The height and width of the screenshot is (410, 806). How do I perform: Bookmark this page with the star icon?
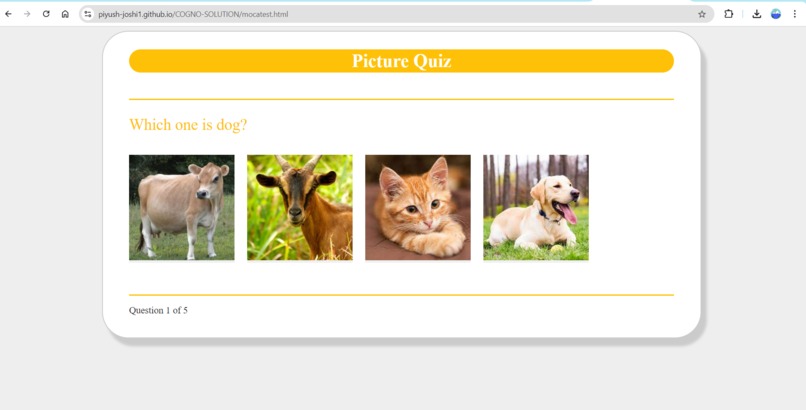click(x=702, y=14)
